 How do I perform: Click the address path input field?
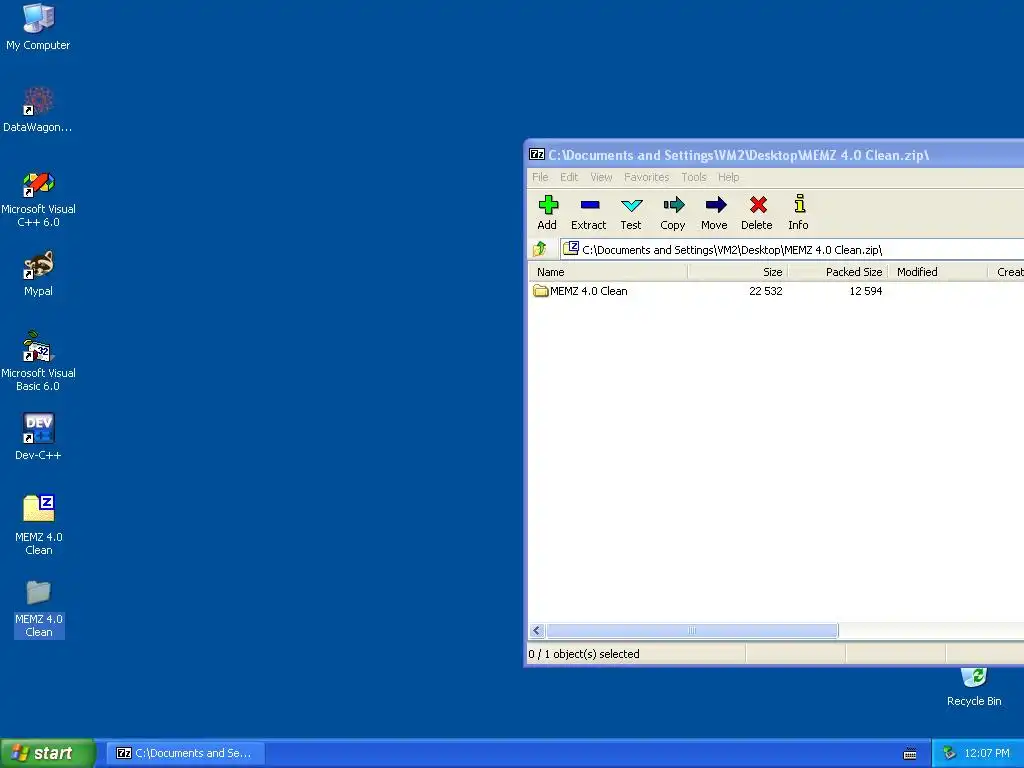pyautogui.click(x=792, y=249)
